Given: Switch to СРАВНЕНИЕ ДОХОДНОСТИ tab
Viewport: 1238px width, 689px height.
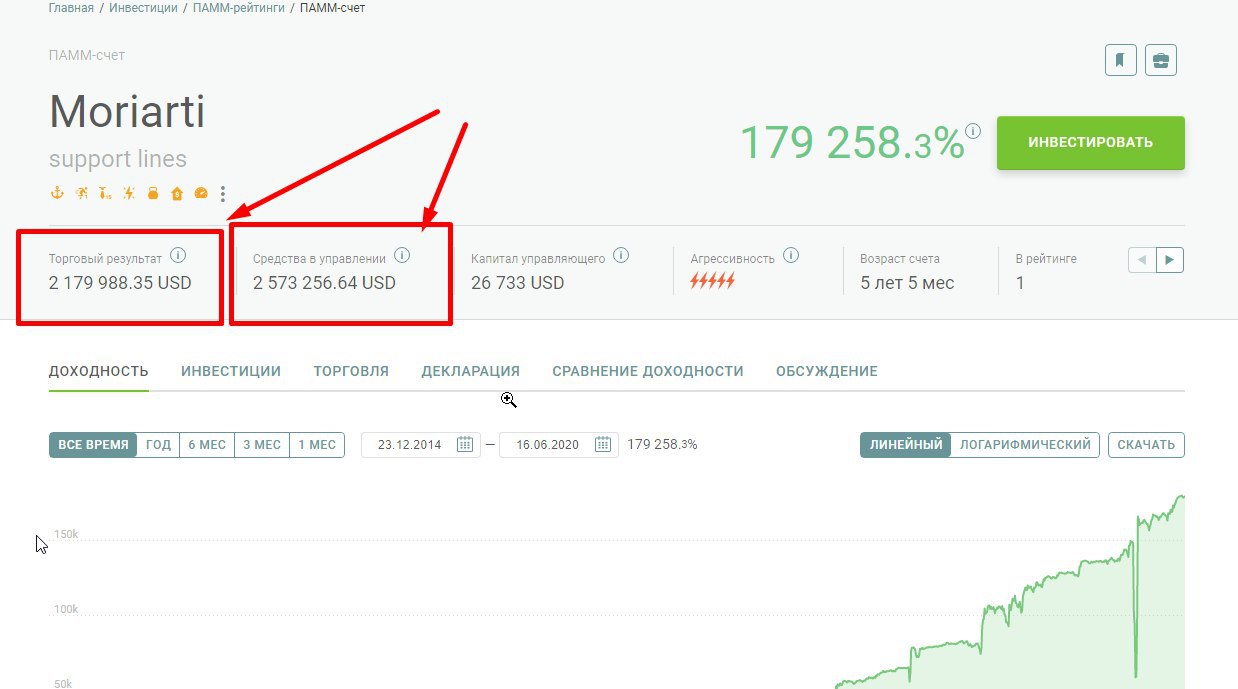Looking at the screenshot, I should coord(648,371).
